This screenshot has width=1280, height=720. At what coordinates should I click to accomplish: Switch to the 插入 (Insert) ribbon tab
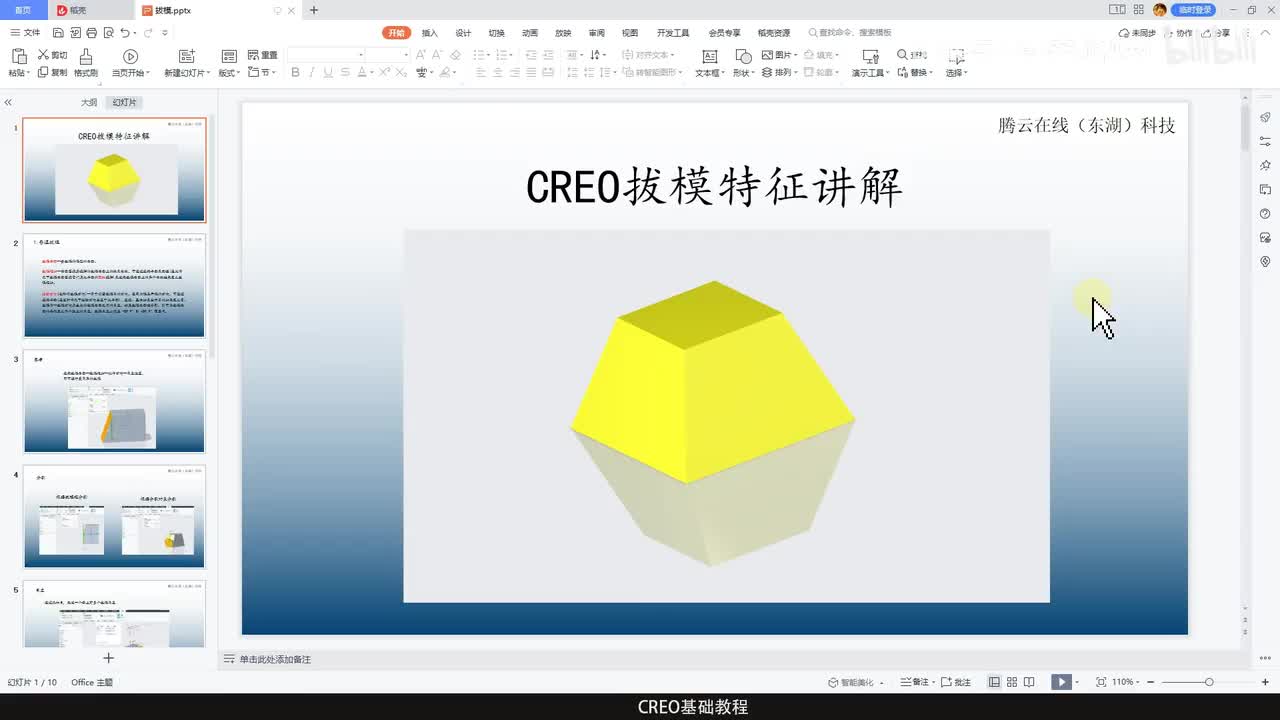(x=430, y=33)
